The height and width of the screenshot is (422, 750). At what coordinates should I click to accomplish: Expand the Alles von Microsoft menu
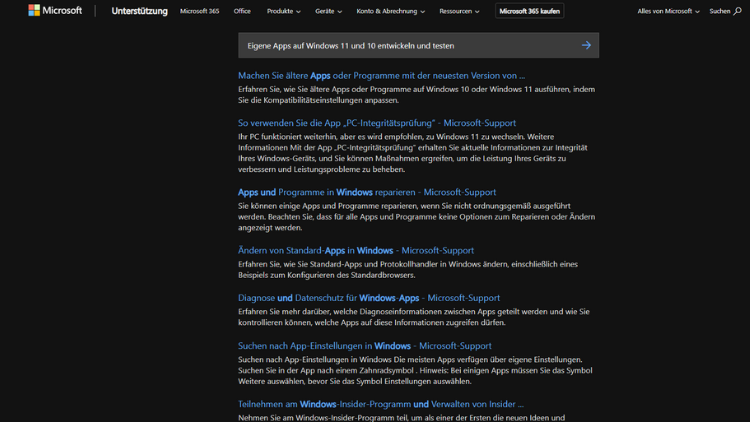(668, 11)
